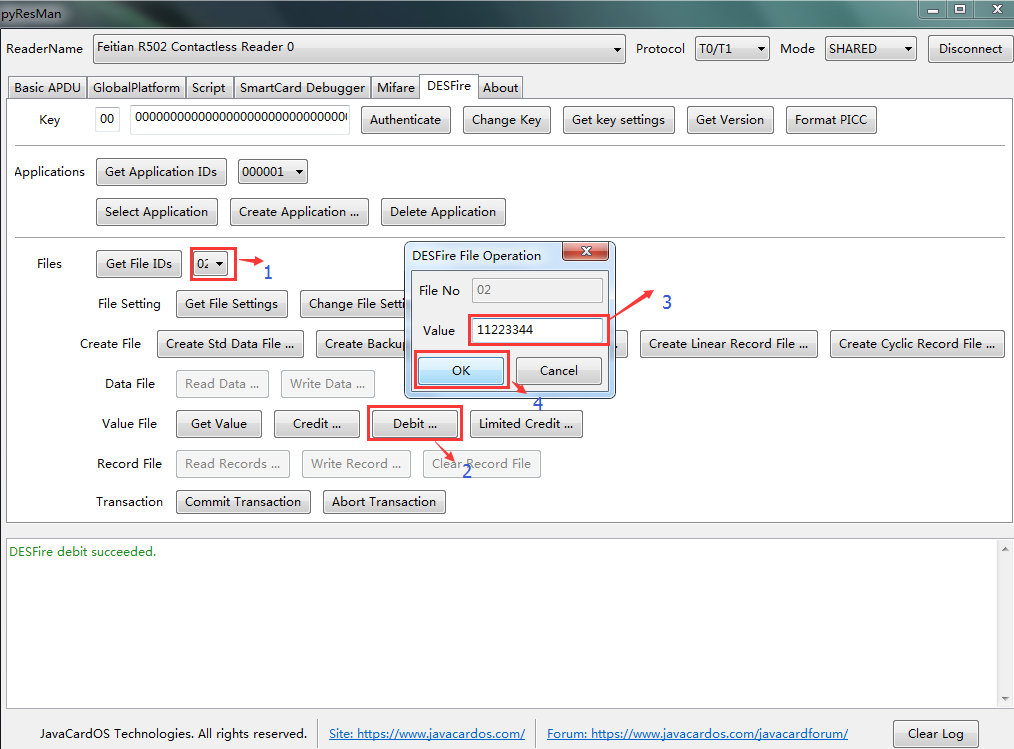Open the About tab

(501, 87)
